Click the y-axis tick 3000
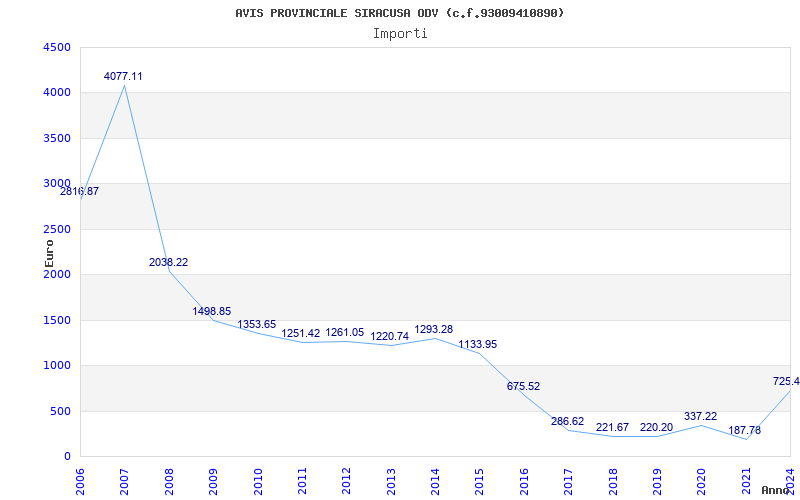Image resolution: width=800 pixels, height=500 pixels. pos(57,184)
